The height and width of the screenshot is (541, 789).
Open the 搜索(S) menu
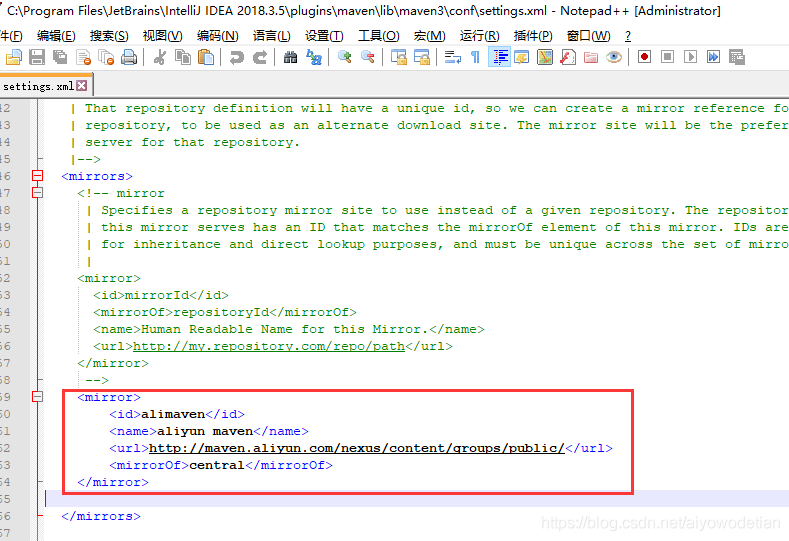109,36
